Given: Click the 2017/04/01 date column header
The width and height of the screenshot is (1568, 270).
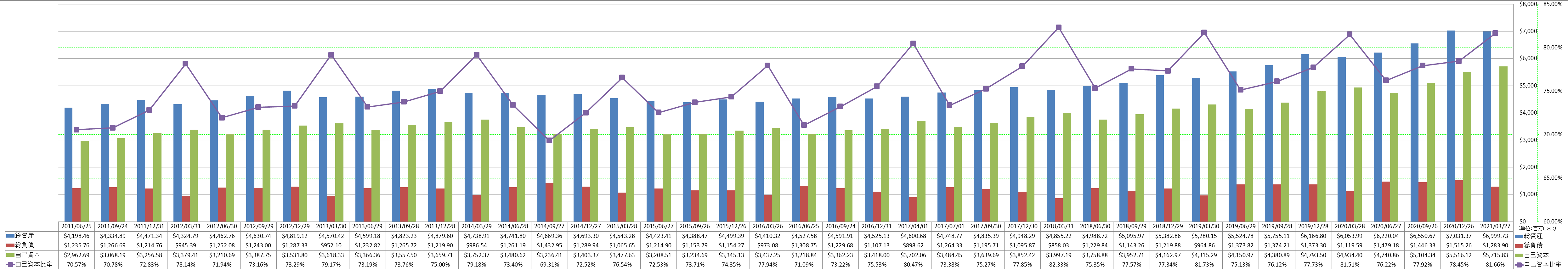Looking at the screenshot, I should click(x=914, y=226).
